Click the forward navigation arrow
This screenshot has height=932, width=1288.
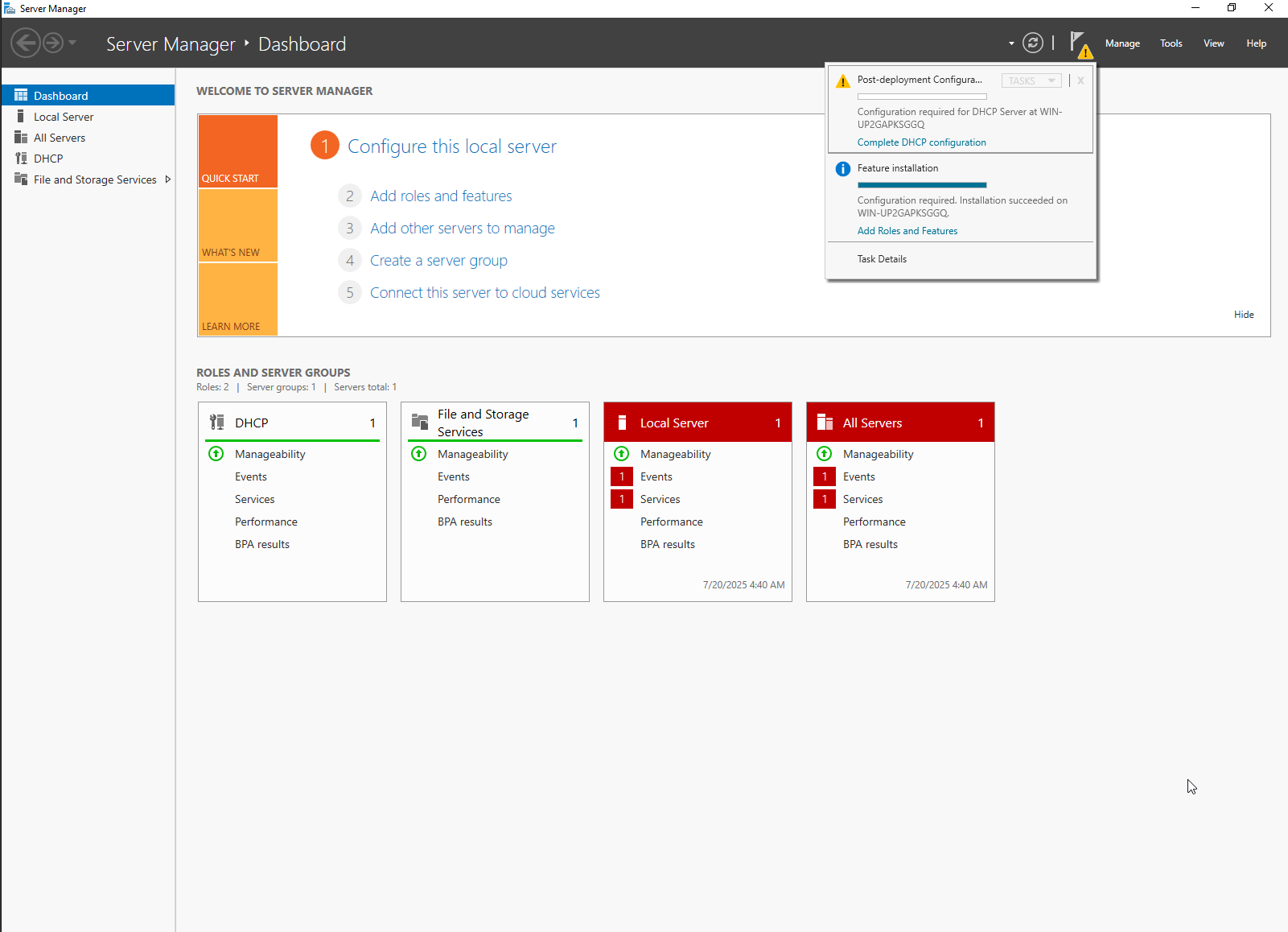[53, 43]
